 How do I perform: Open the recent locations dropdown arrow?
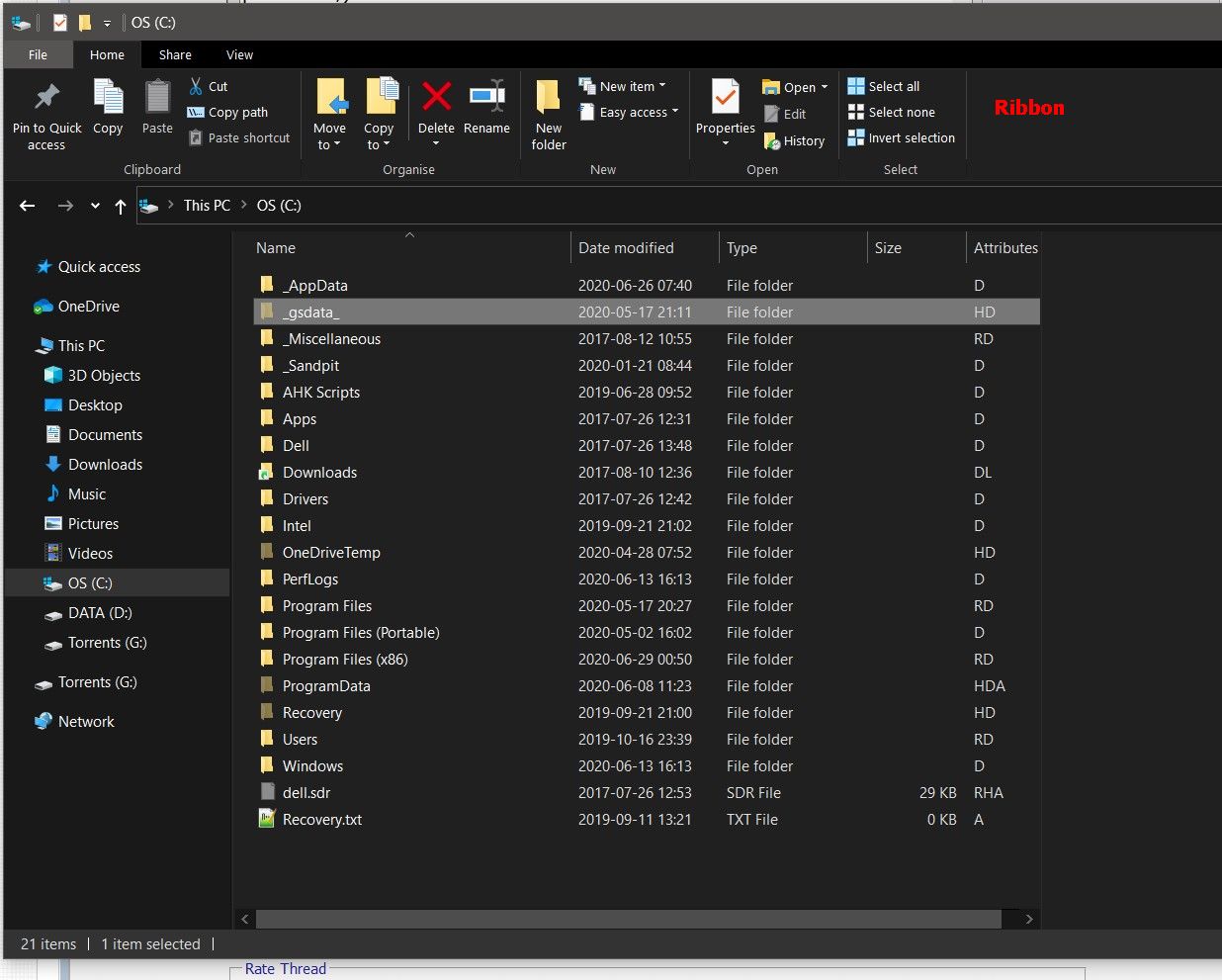click(x=95, y=206)
